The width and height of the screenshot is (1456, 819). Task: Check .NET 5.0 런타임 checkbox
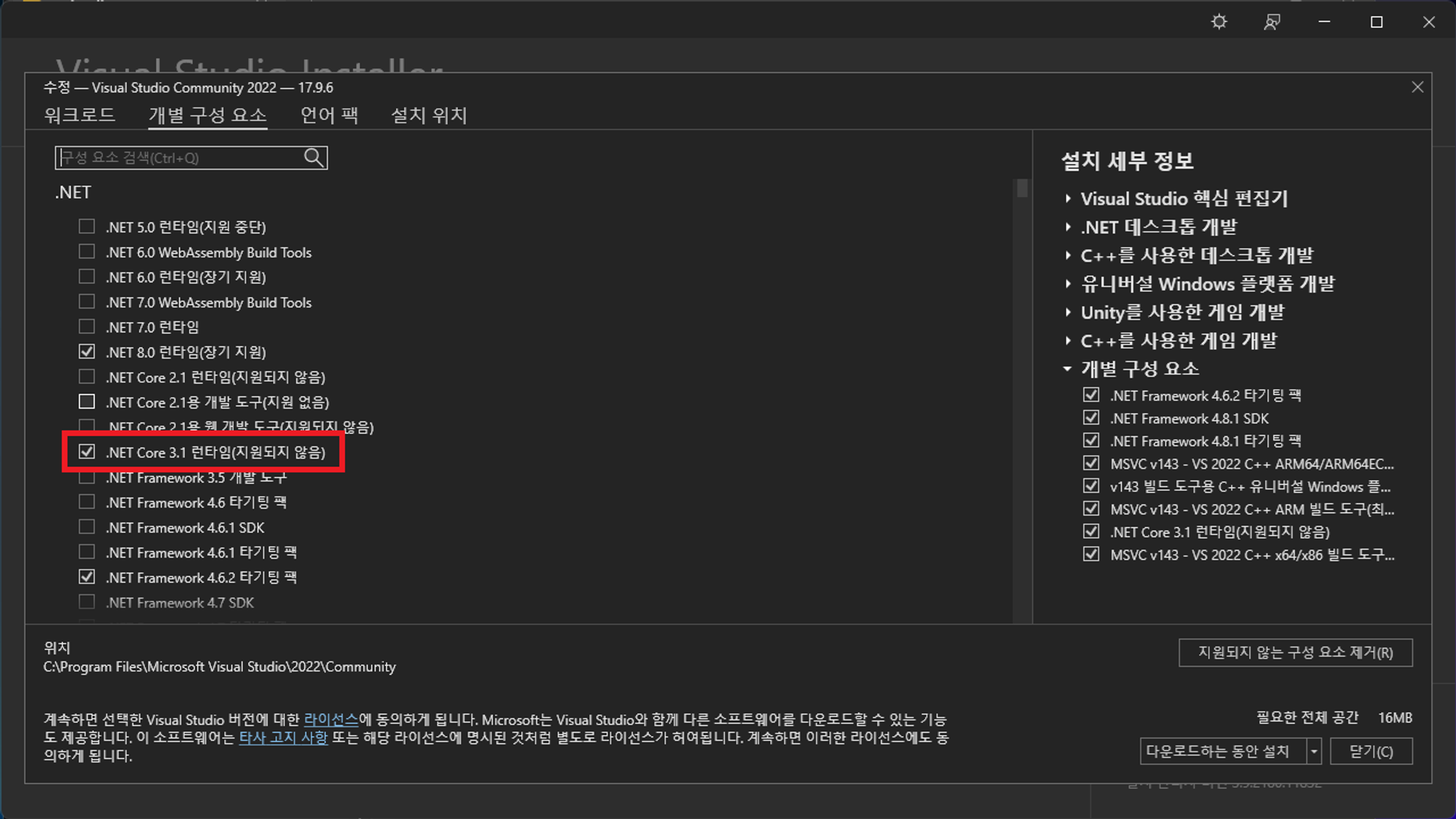[x=87, y=226]
